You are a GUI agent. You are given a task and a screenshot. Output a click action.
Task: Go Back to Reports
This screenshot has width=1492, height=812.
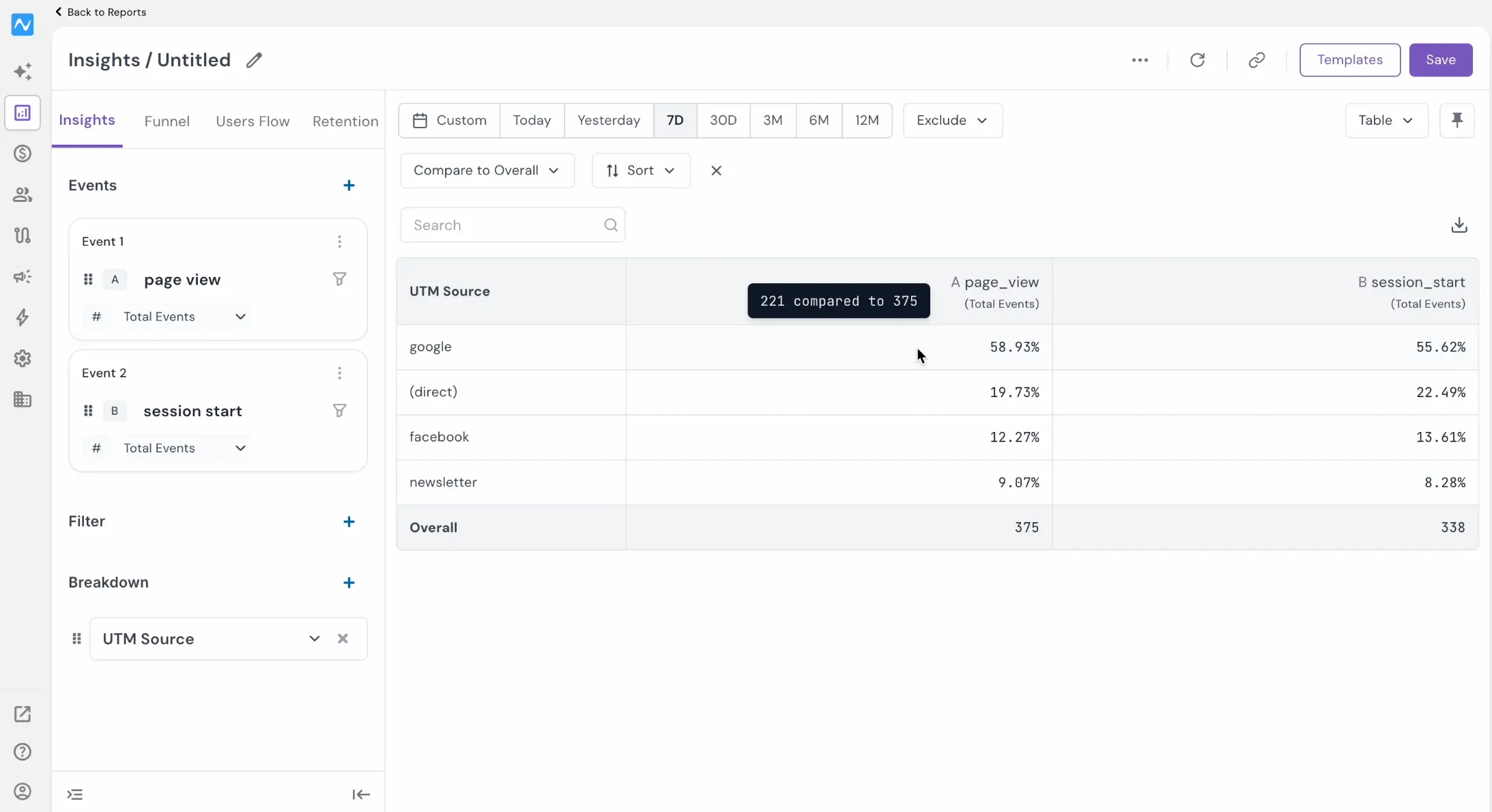pyautogui.click(x=100, y=12)
